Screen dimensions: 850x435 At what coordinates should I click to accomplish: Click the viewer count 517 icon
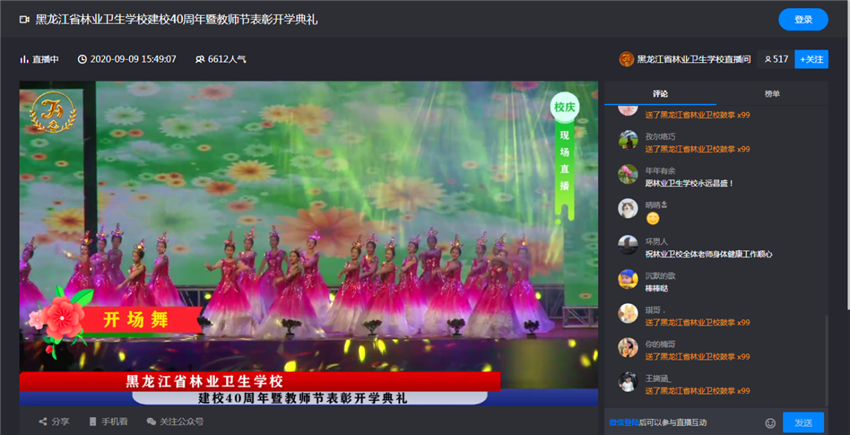point(768,59)
